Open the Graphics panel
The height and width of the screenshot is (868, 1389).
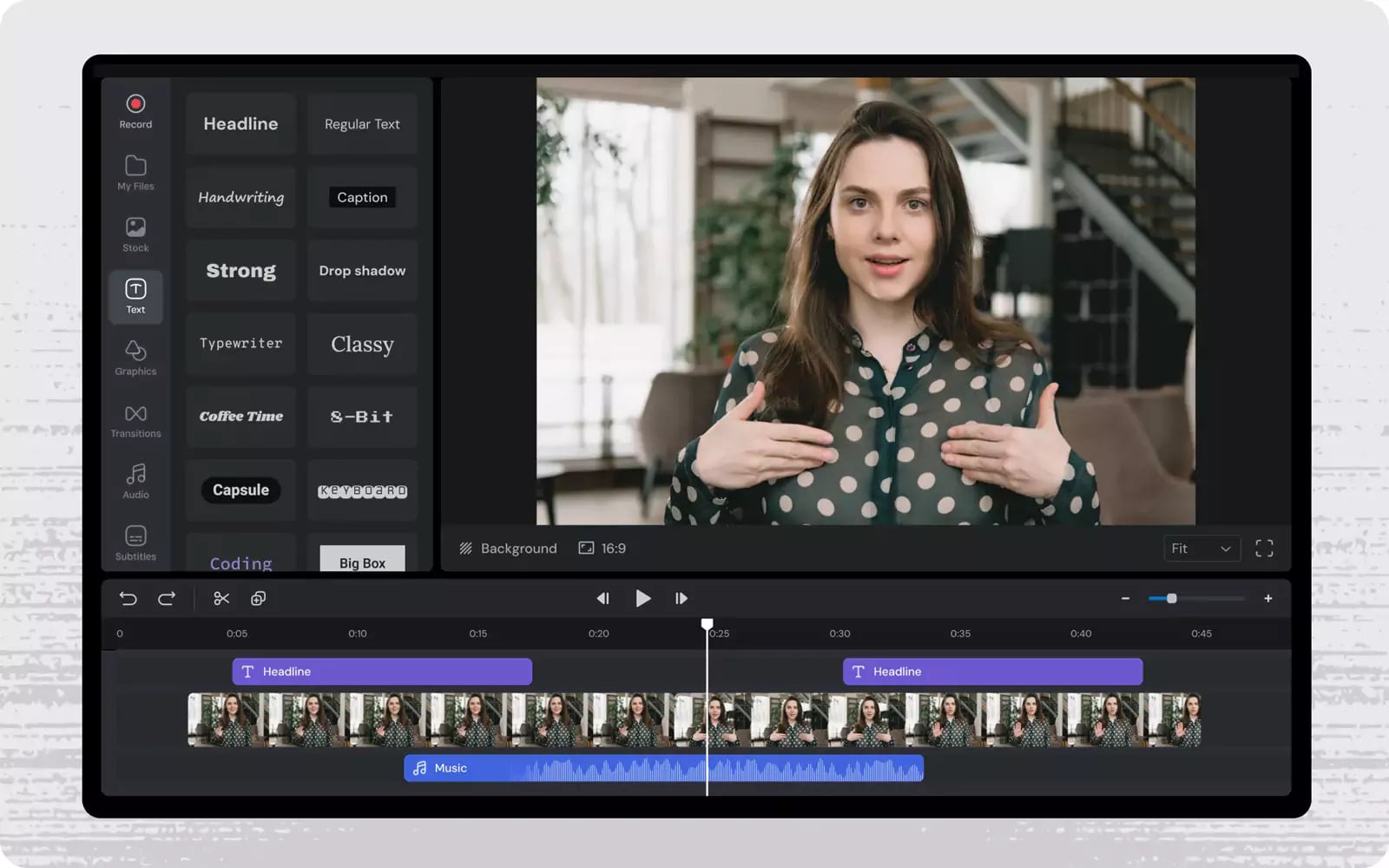135,358
